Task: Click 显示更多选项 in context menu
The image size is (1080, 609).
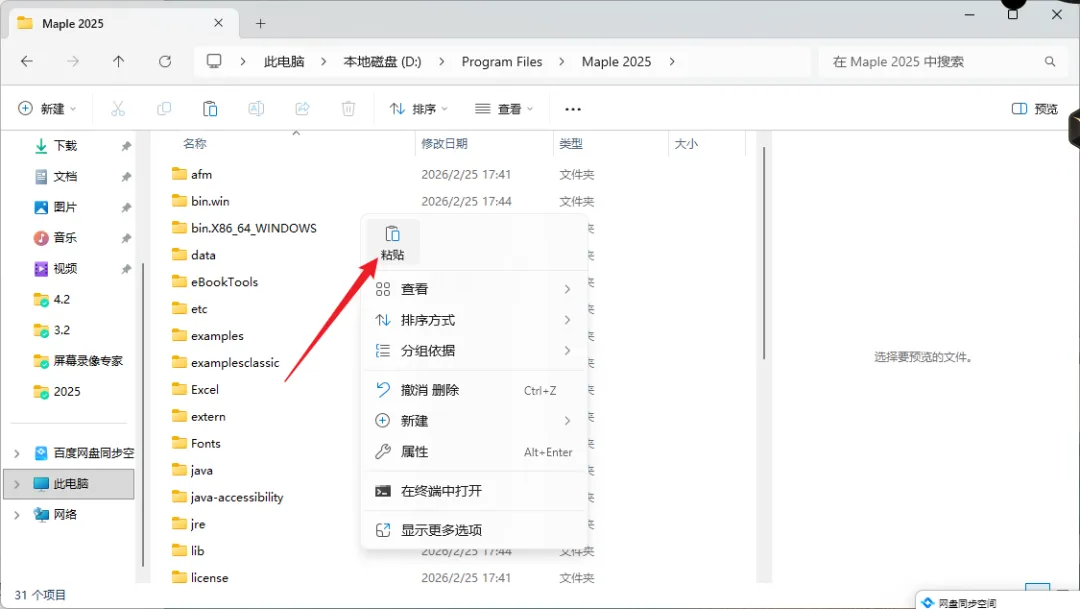Action: (474, 530)
